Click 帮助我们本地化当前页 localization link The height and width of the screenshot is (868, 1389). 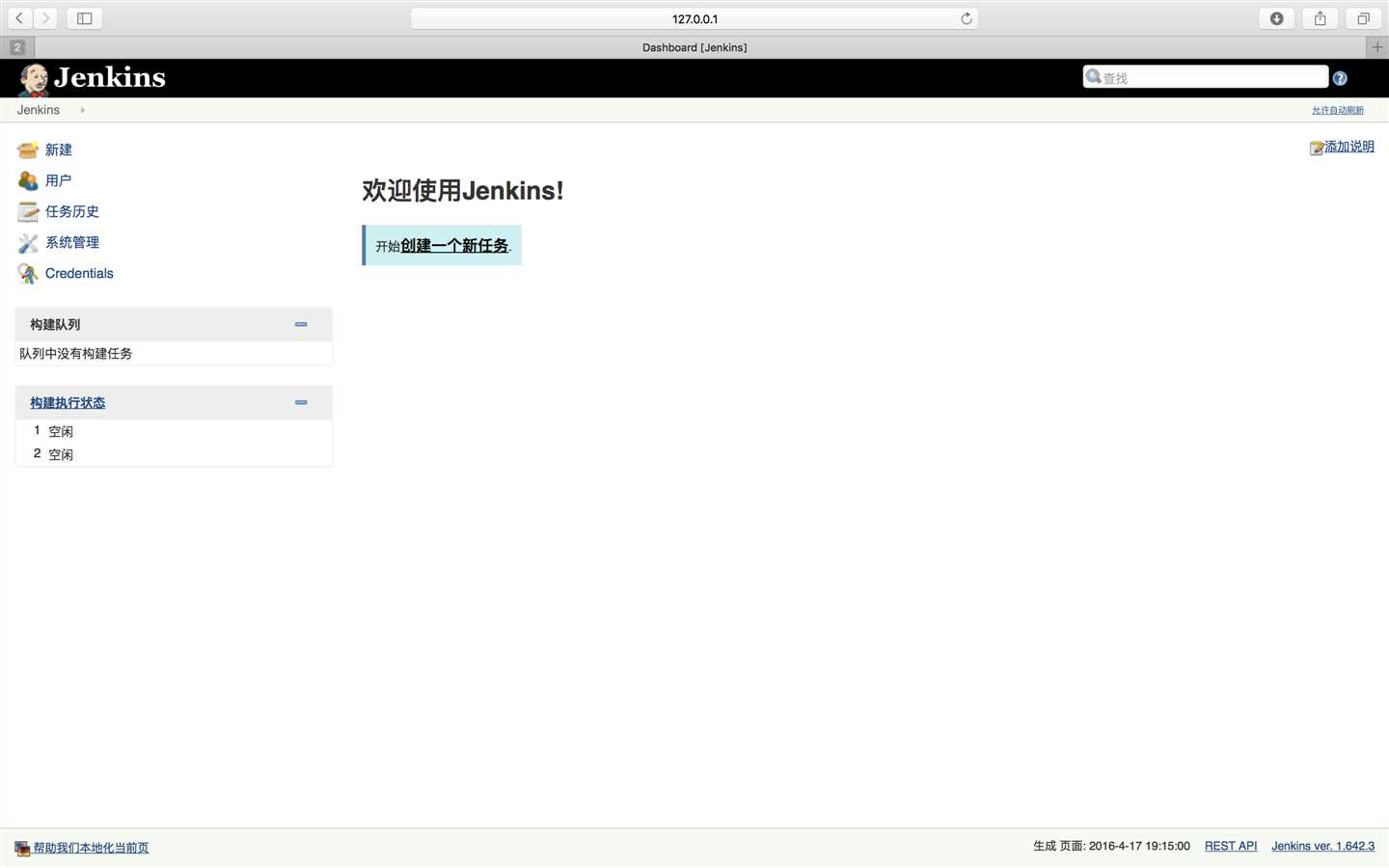point(91,849)
